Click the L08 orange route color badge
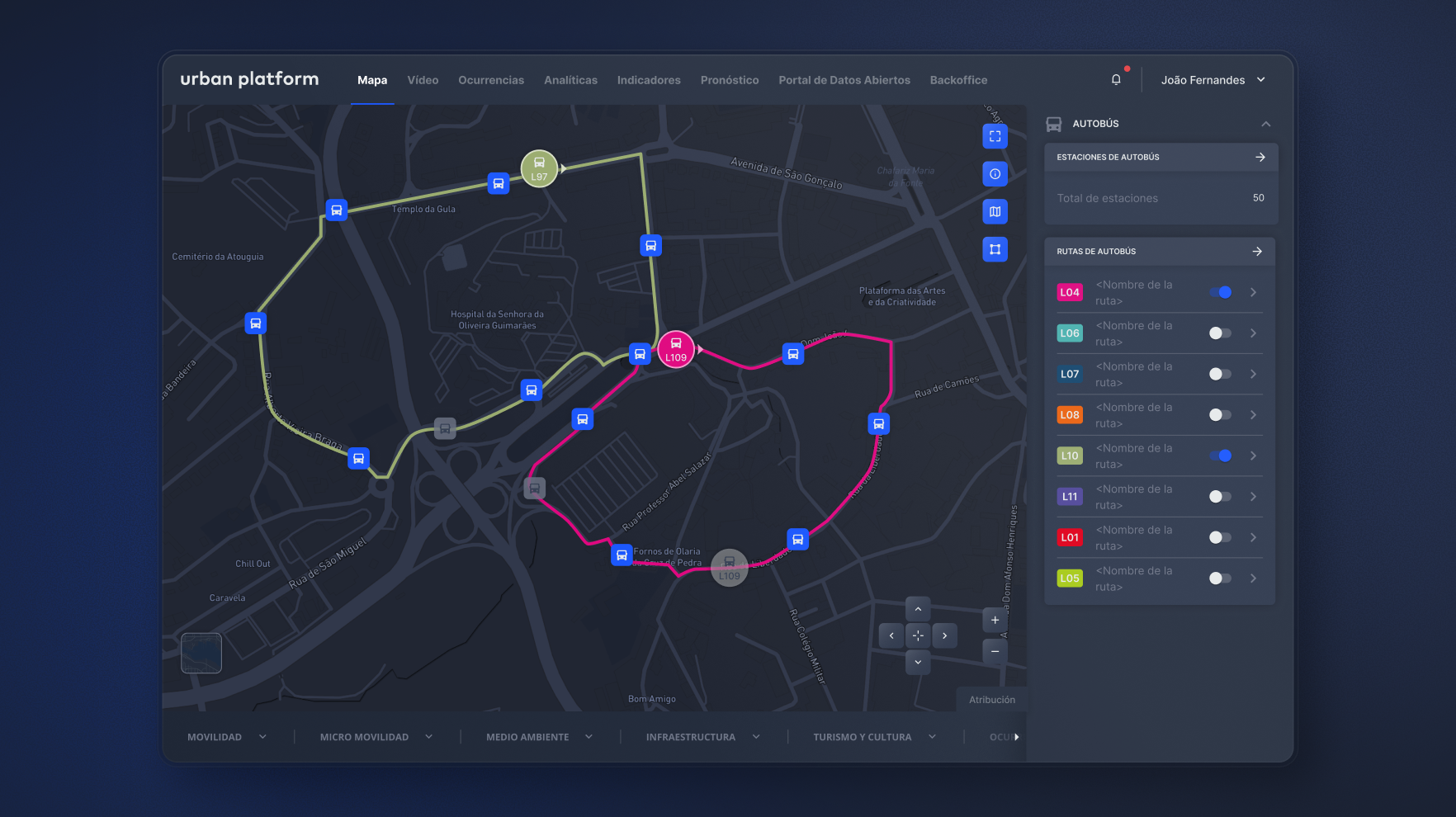Image resolution: width=1456 pixels, height=817 pixels. 1070,415
